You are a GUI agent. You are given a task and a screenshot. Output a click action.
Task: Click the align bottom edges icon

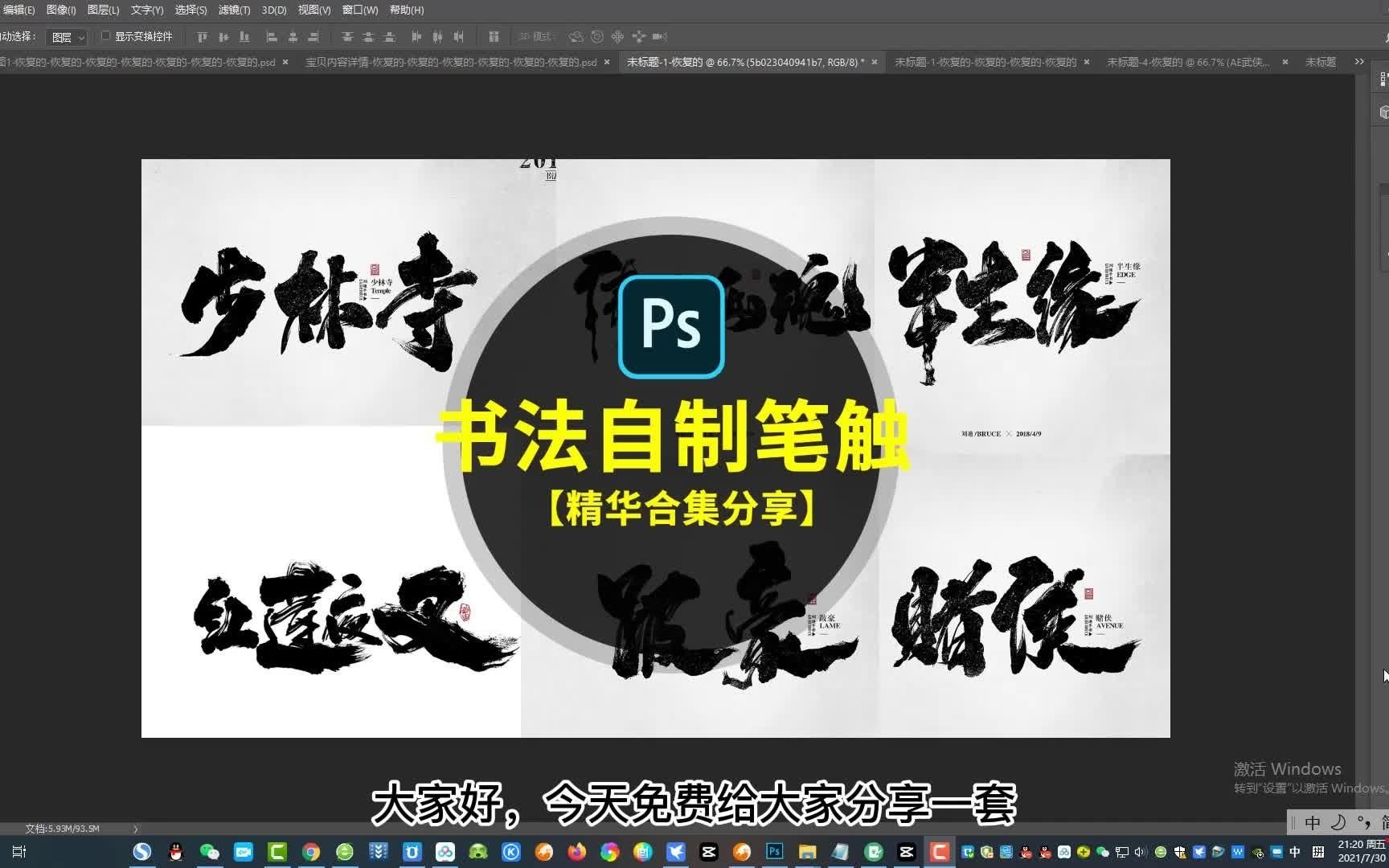tap(244, 36)
